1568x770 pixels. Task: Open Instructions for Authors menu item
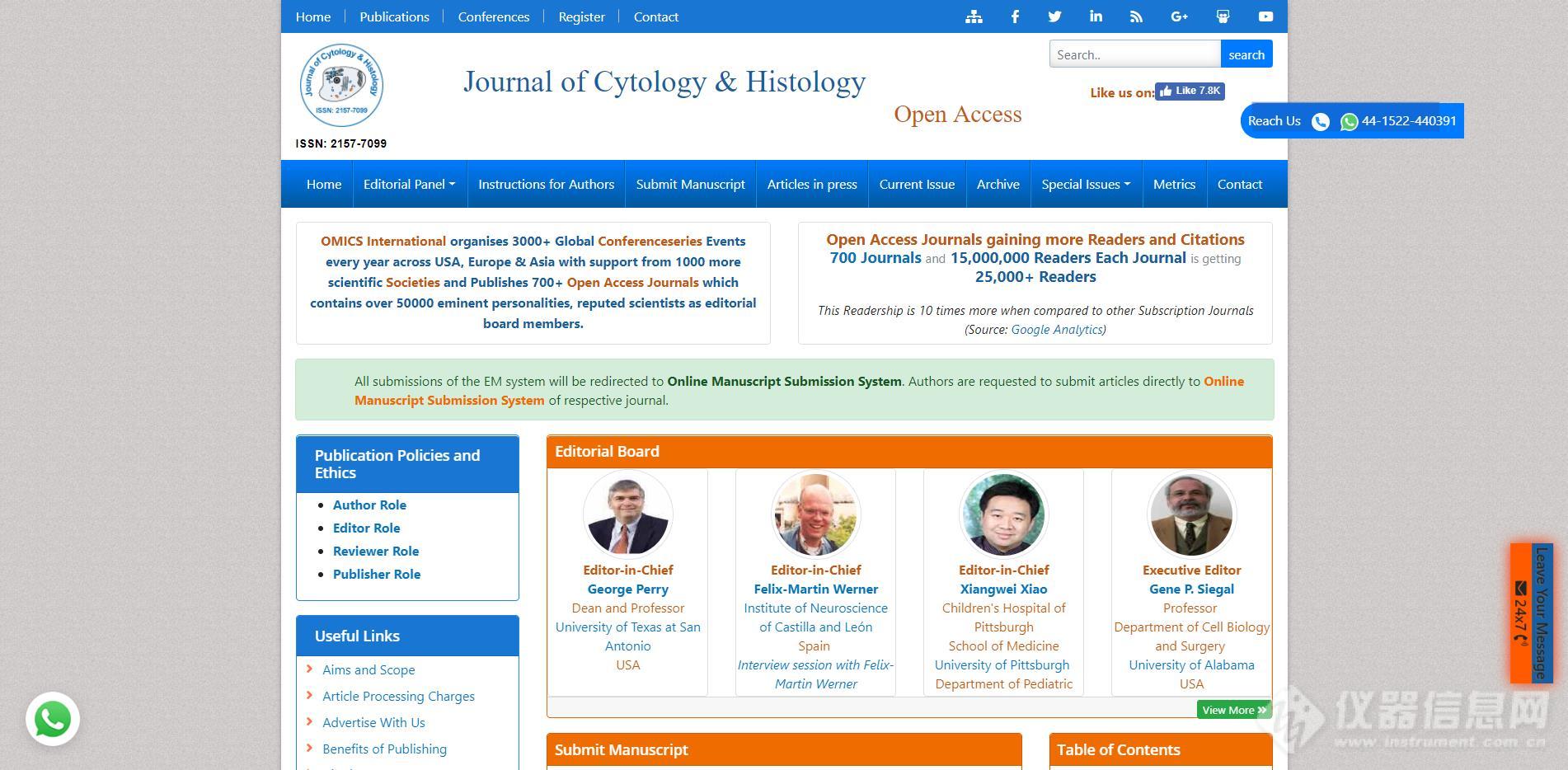pos(547,184)
